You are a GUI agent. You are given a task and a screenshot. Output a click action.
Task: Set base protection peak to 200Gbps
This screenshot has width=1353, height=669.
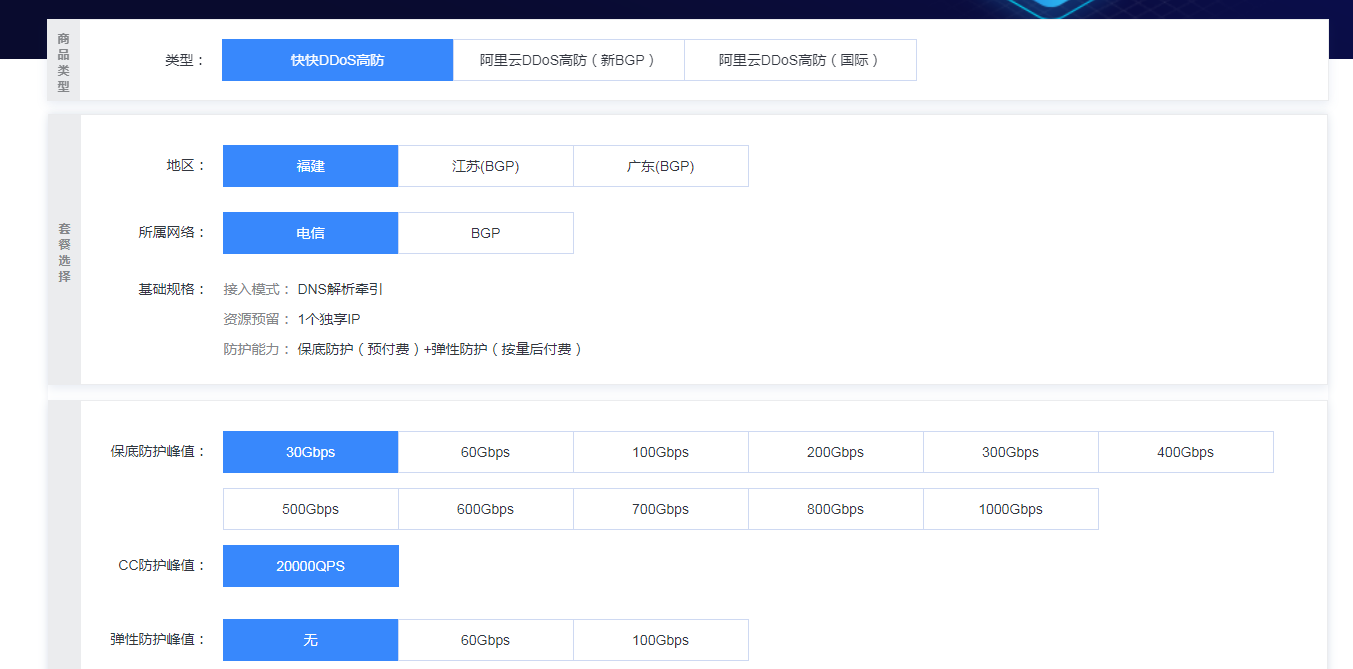coord(836,452)
